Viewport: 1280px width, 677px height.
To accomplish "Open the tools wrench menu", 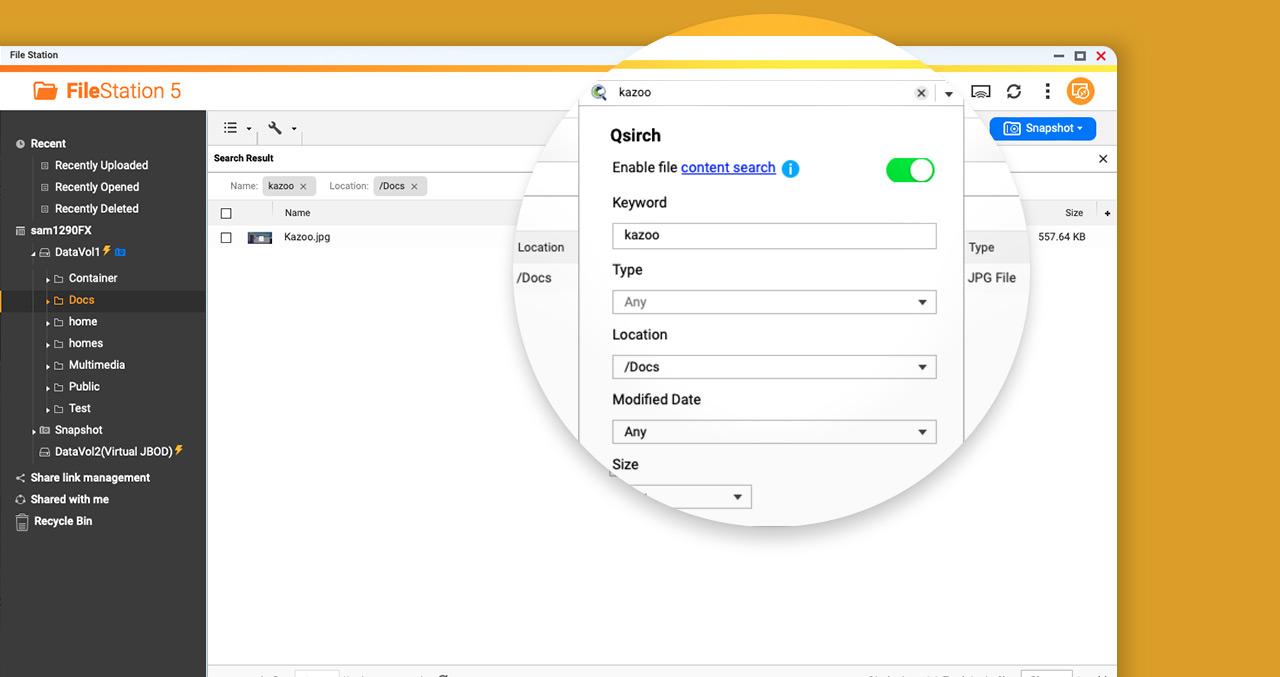I will point(282,128).
